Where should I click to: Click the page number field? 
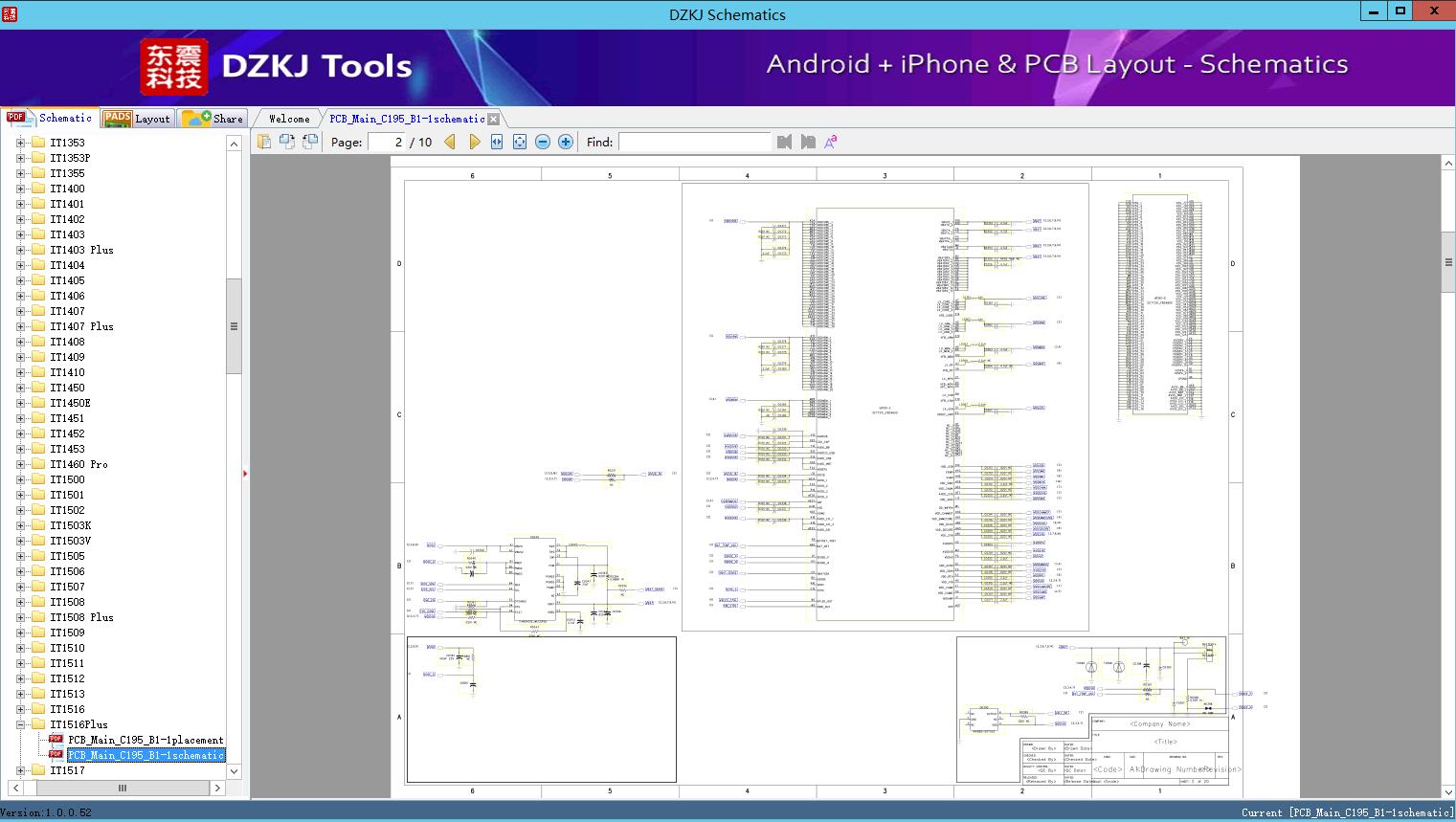coord(387,142)
